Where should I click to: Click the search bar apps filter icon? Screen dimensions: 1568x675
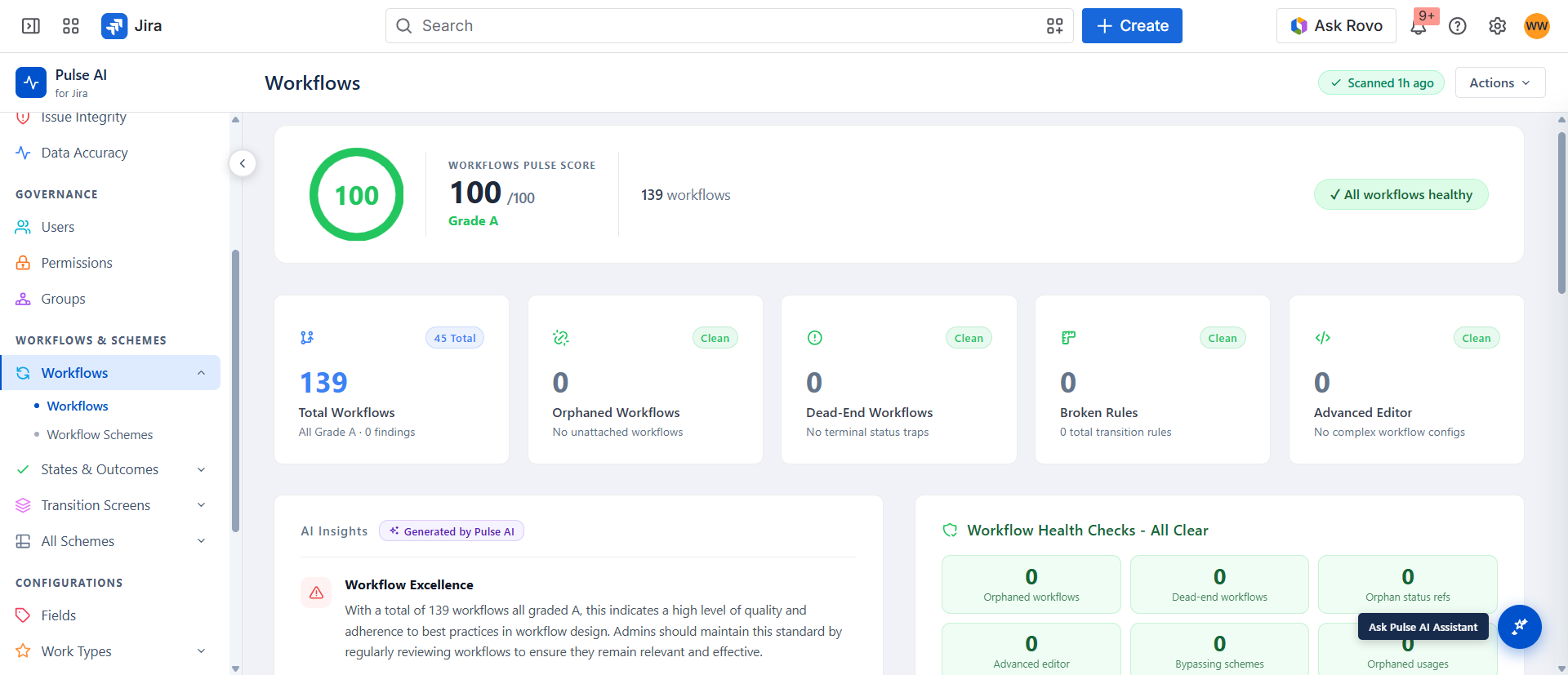1055,26
